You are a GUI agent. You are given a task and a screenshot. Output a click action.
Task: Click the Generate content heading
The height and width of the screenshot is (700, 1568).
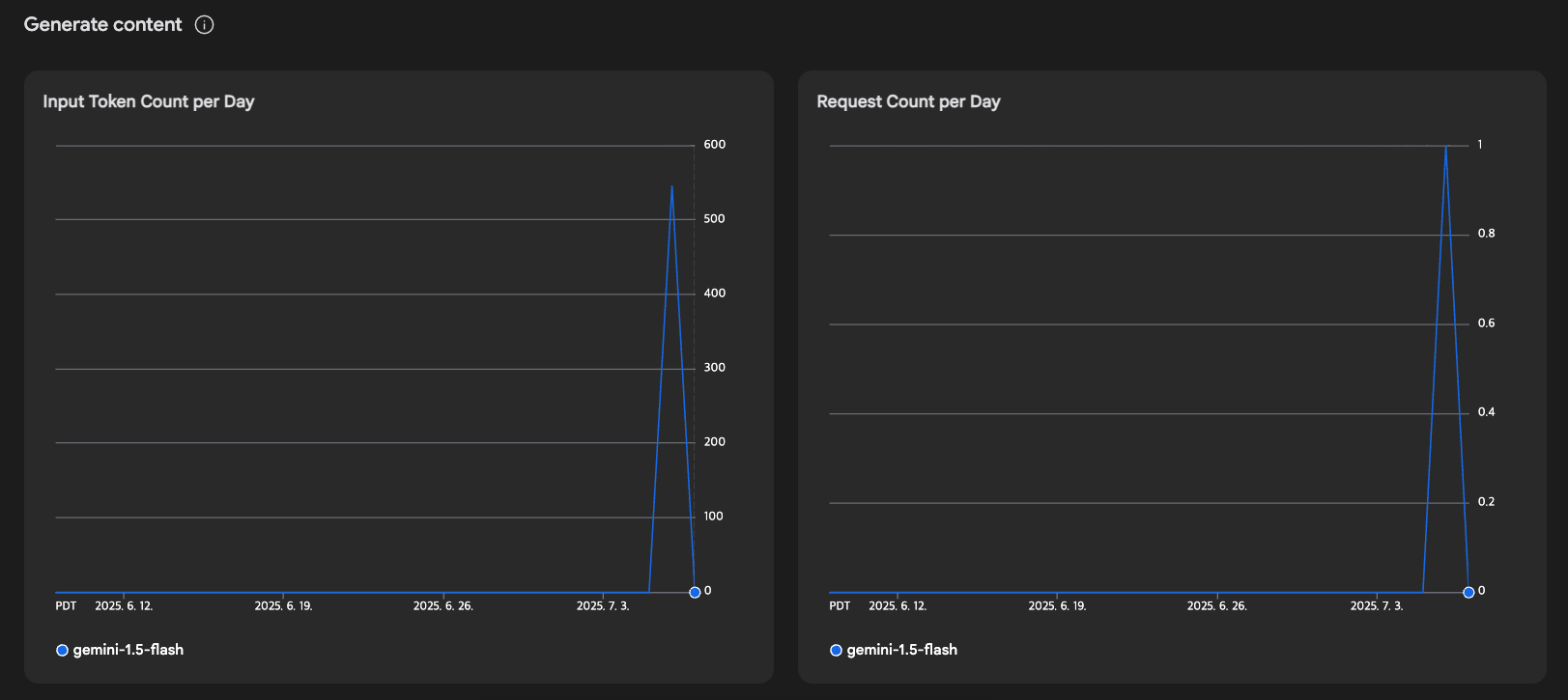[102, 25]
